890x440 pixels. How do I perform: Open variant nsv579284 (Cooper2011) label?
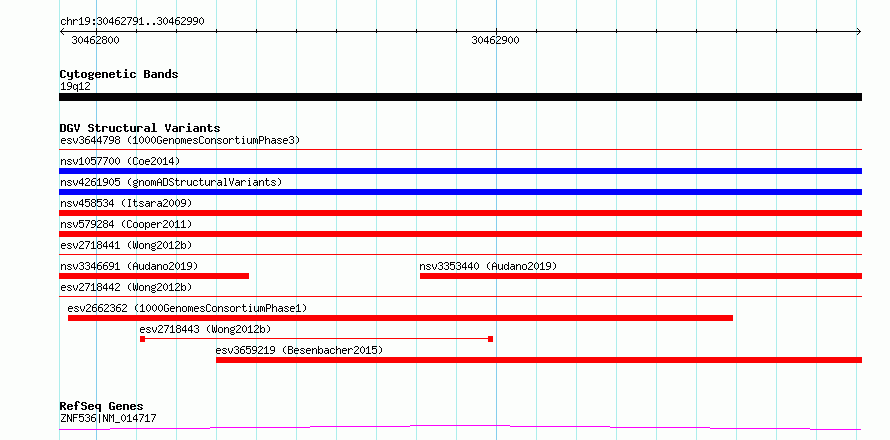point(126,224)
